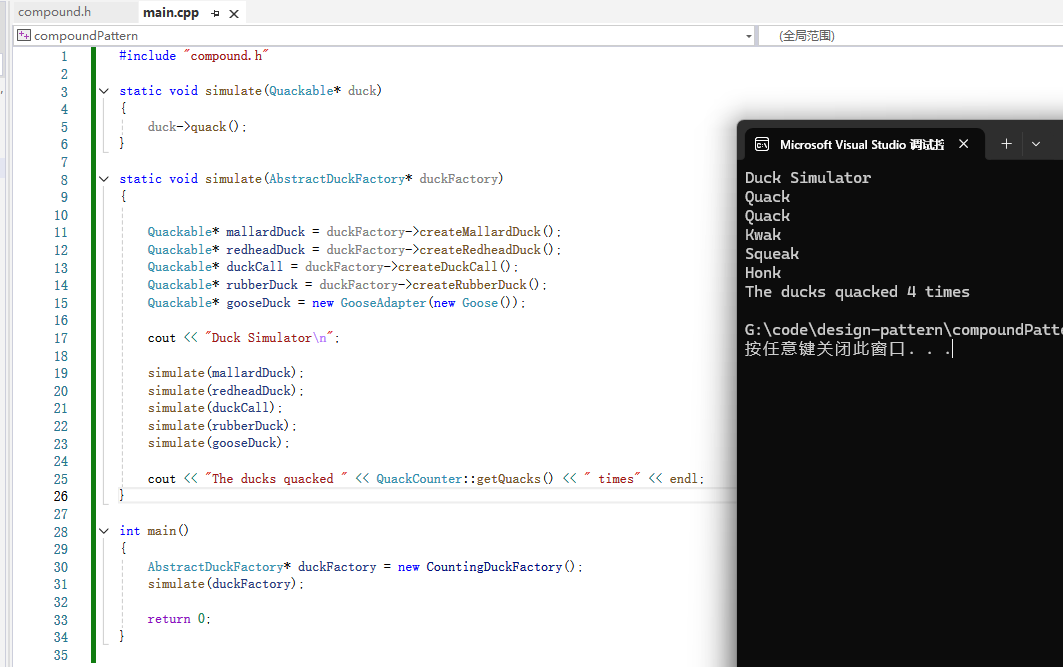Click createDuckCall() call on line 13

pos(454,267)
